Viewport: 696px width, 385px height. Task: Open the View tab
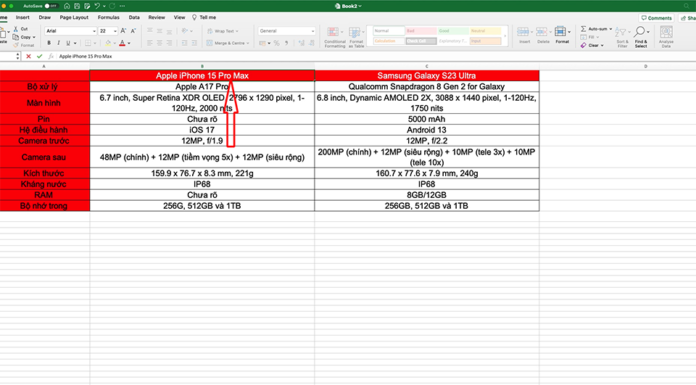(179, 17)
